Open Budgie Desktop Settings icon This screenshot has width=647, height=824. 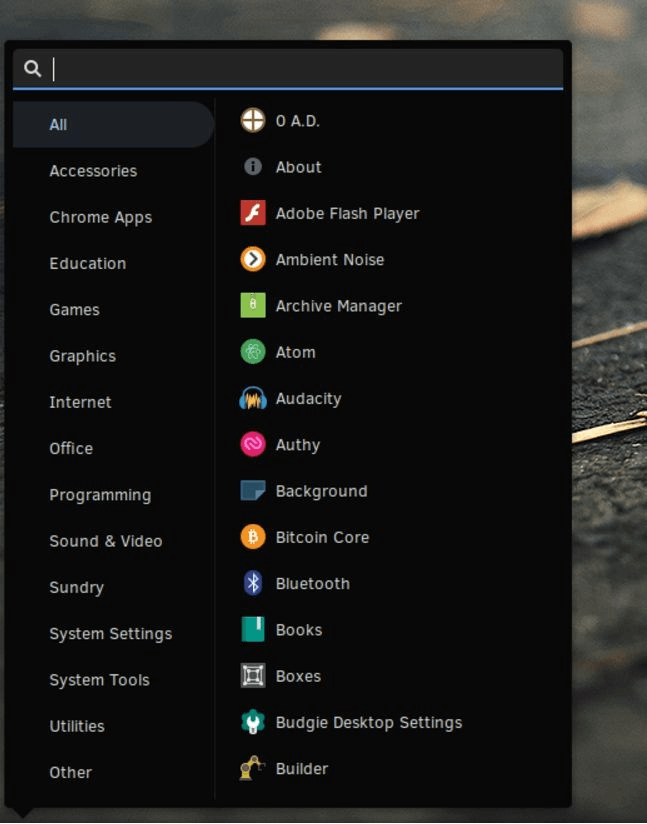(x=253, y=722)
